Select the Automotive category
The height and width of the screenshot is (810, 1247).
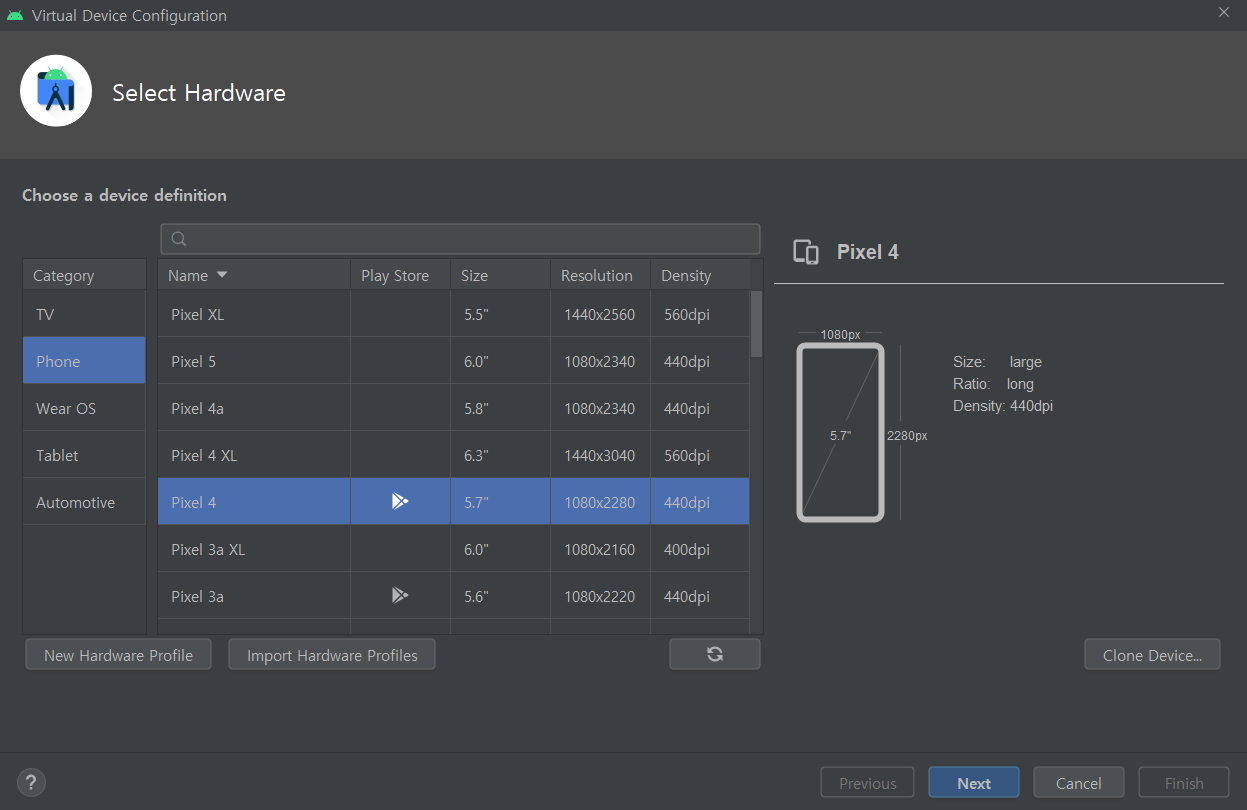tap(84, 502)
